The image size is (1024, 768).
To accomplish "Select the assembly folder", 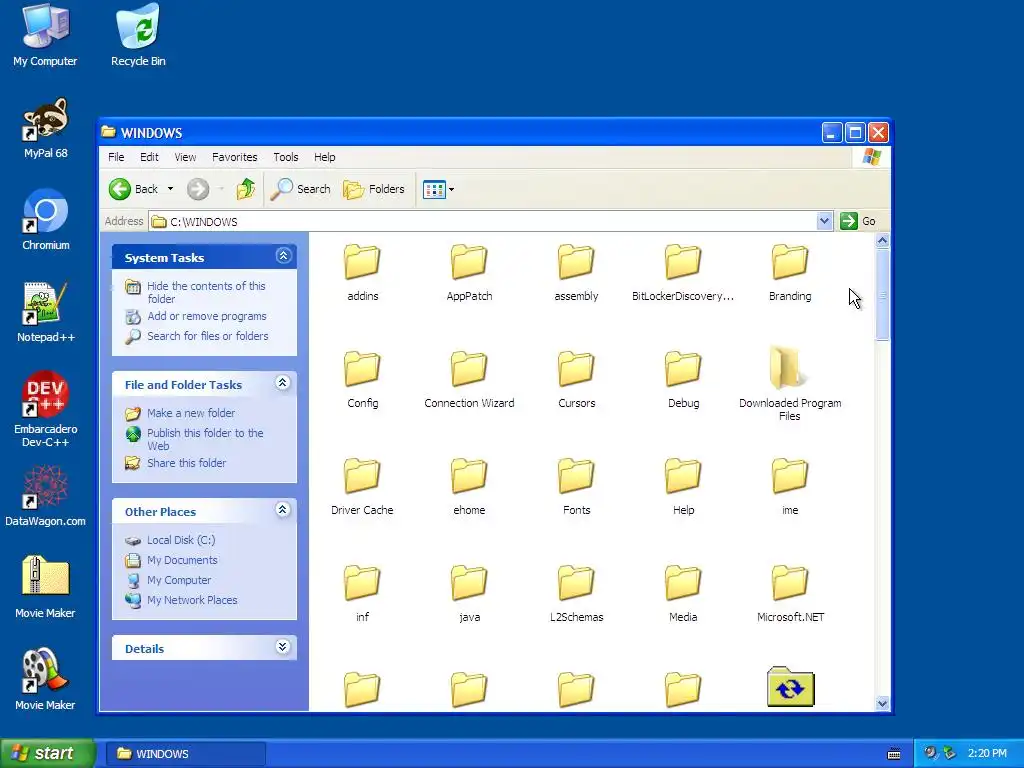I will click(x=576, y=273).
